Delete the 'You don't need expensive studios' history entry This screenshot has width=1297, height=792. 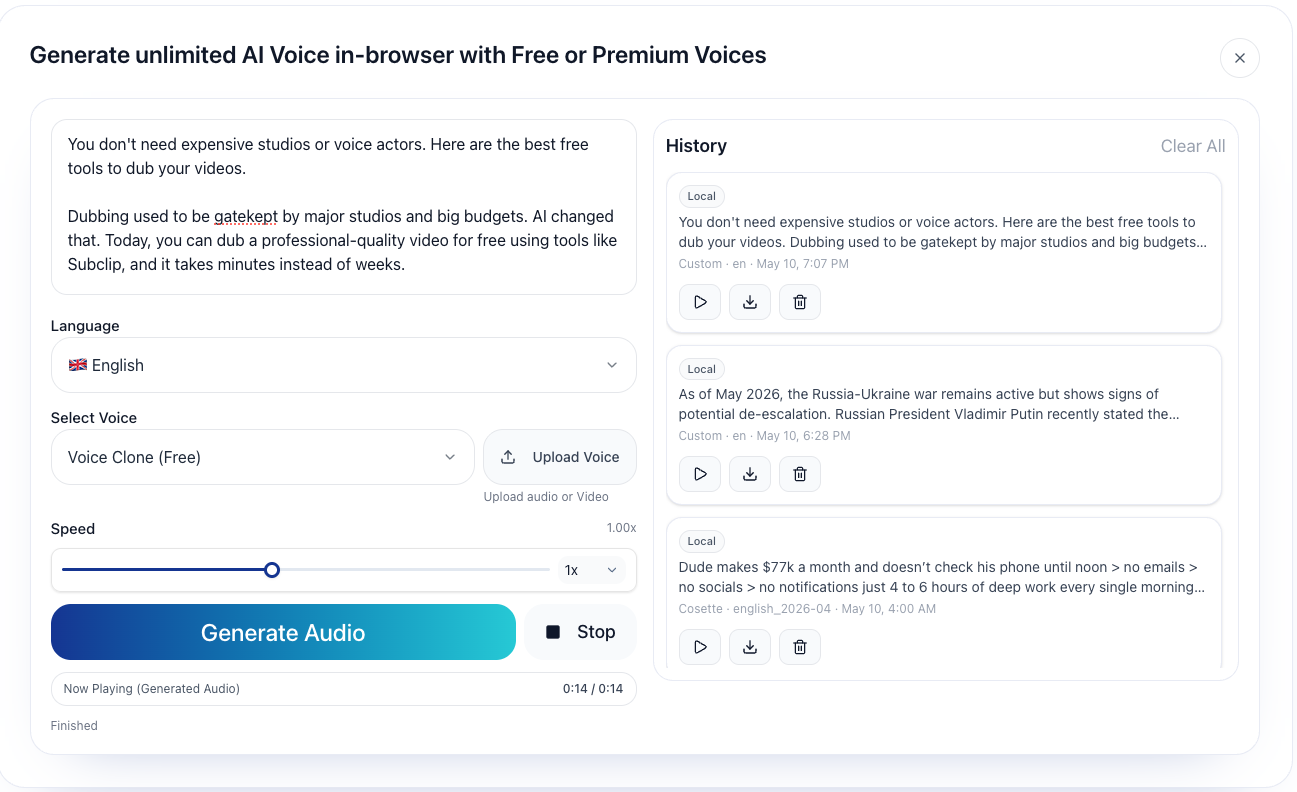tap(800, 302)
